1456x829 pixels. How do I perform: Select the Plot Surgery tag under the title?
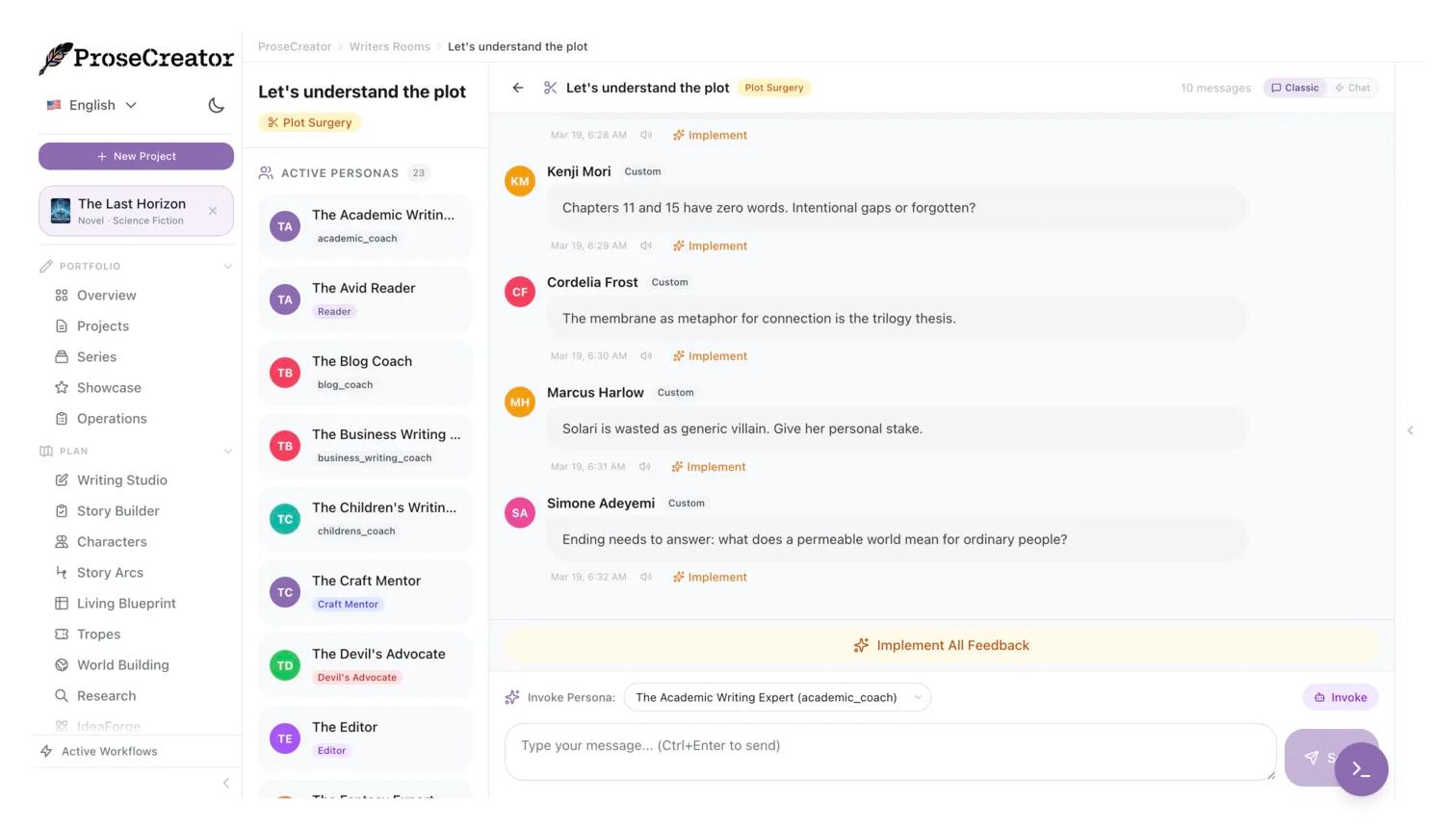(x=309, y=122)
